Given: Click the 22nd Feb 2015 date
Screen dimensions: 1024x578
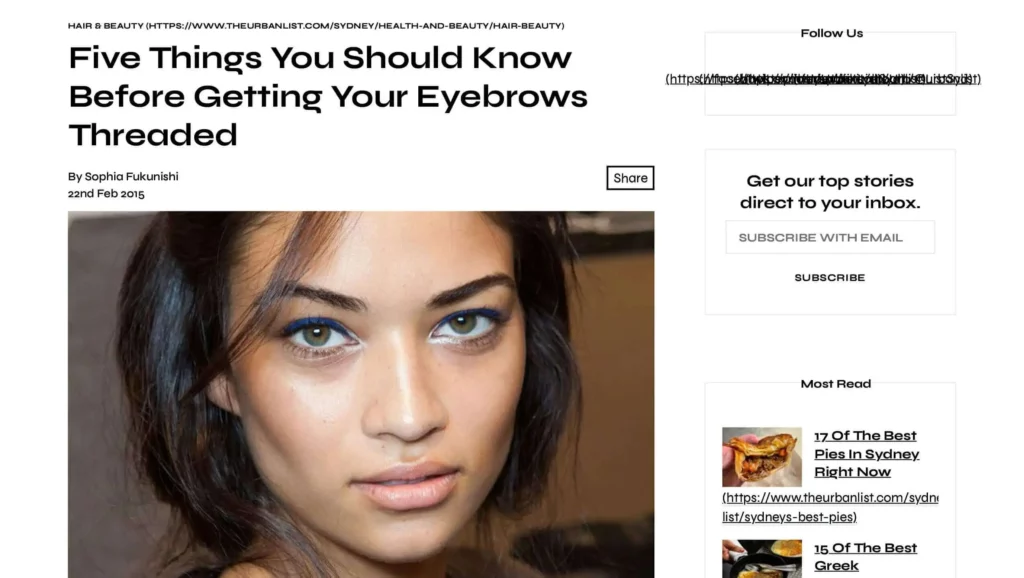Looking at the screenshot, I should tap(106, 194).
